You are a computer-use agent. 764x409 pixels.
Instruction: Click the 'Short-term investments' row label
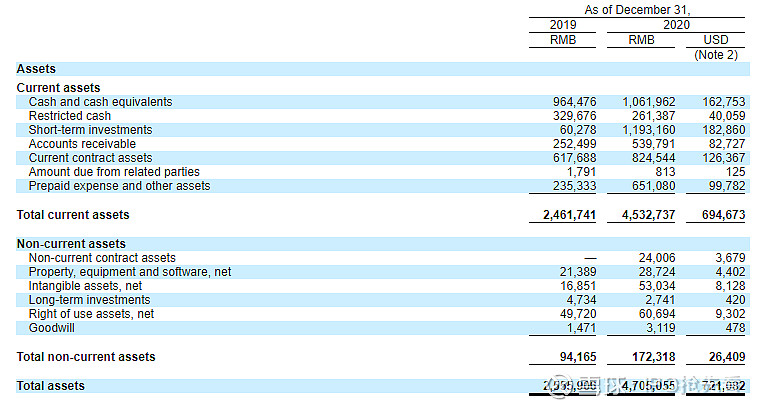coord(90,130)
